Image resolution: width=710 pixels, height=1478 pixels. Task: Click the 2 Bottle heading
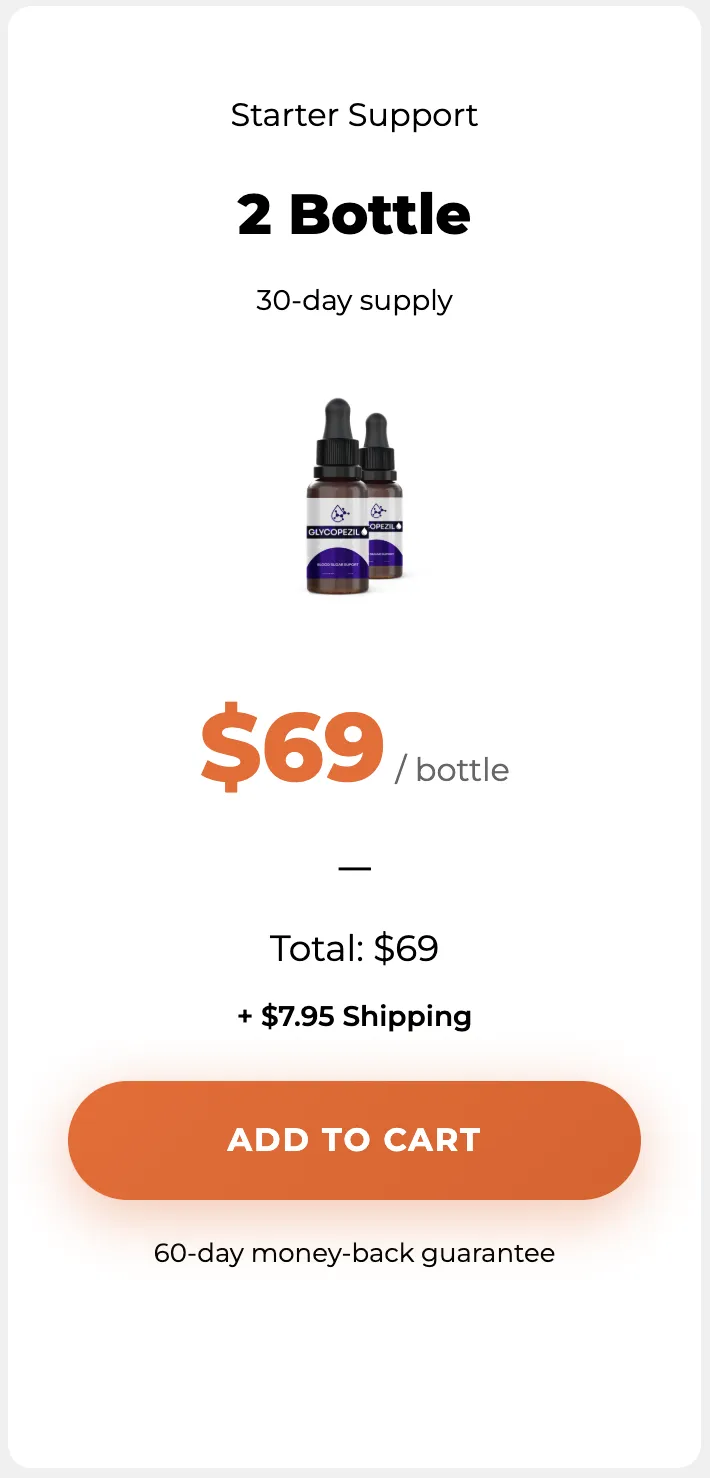(354, 214)
